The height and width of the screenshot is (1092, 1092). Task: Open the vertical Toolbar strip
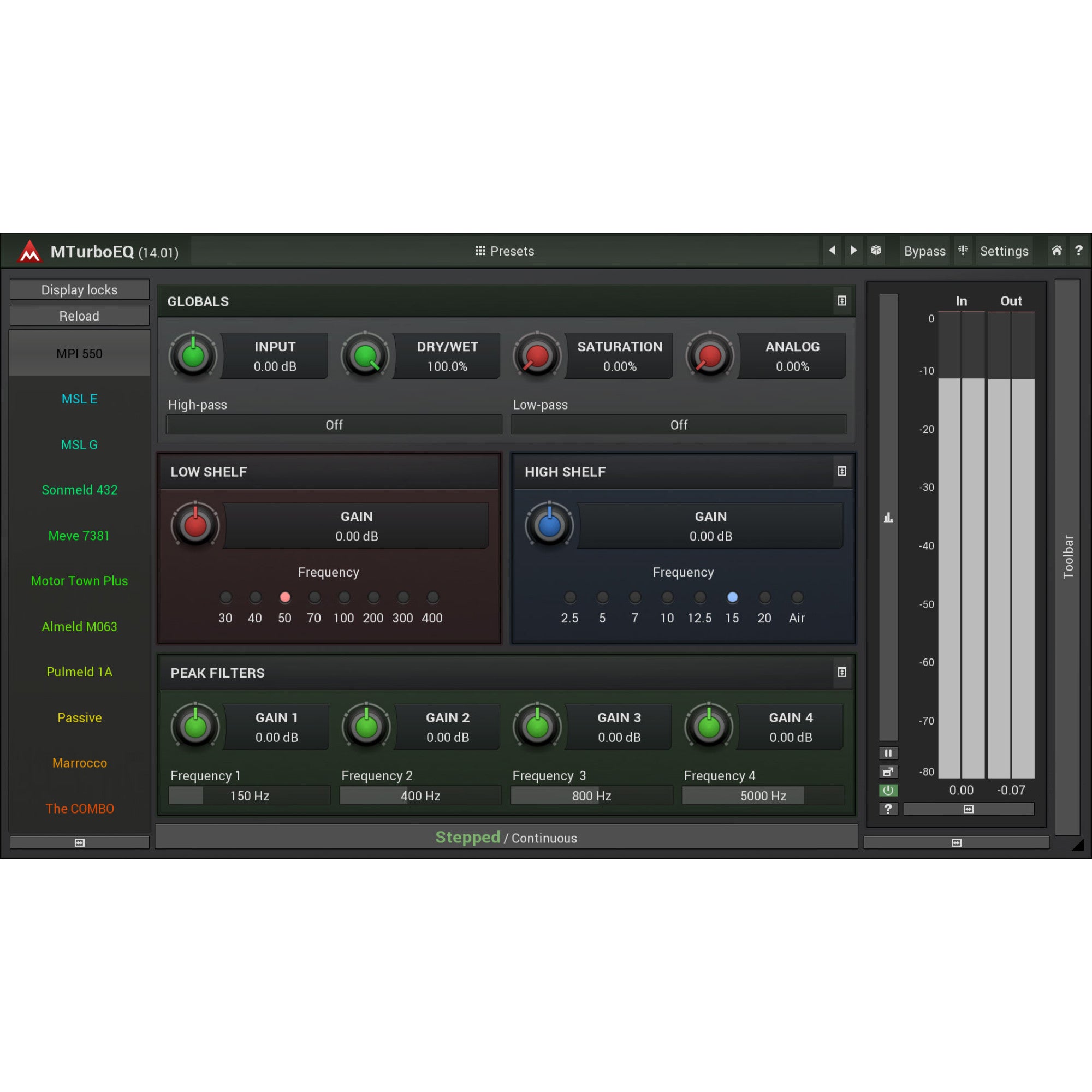pos(1067,557)
